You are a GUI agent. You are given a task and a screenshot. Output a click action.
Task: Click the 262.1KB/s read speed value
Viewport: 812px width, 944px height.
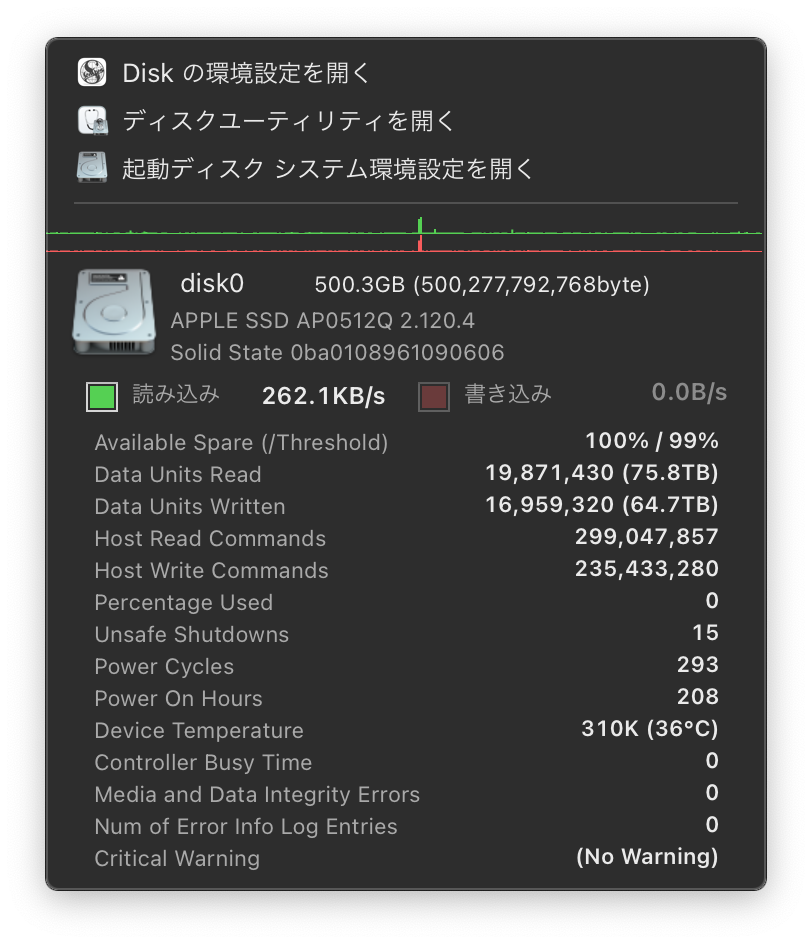point(323,396)
